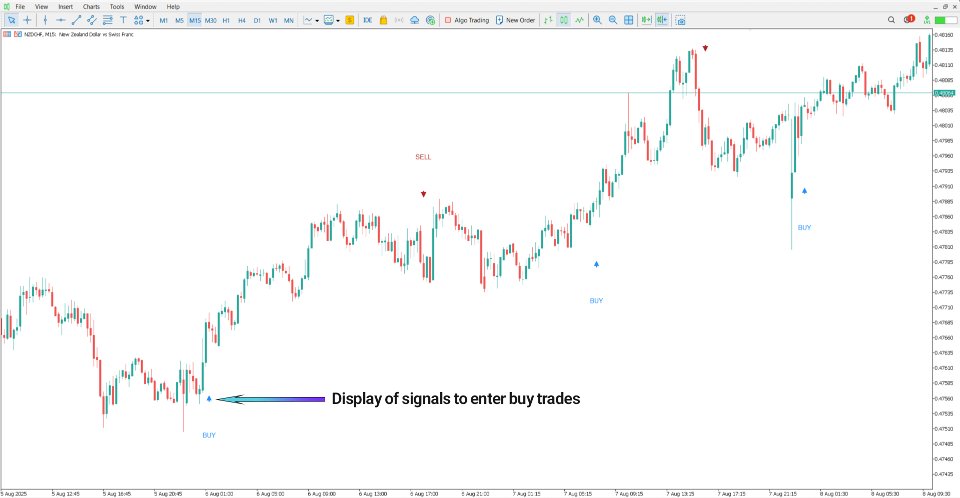This screenshot has width=960, height=498.
Task: Click the 5 Aug 2025 date label
Action: click(14, 494)
